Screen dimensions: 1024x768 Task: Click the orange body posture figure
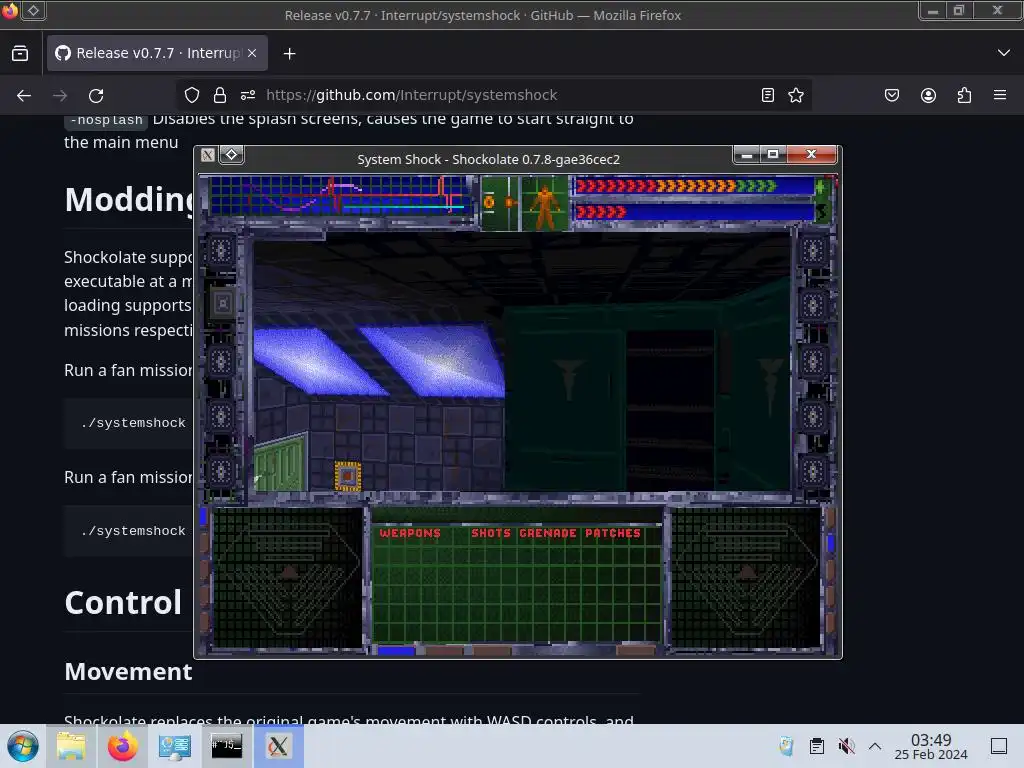pos(544,205)
